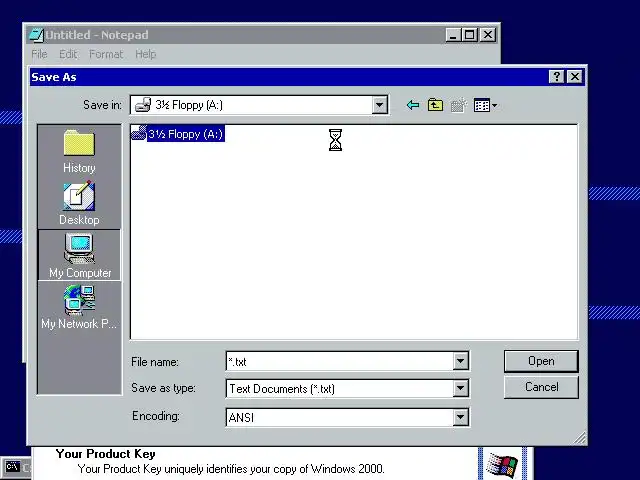The height and width of the screenshot is (480, 640).
Task: Open Notepad's File menu
Action: (39, 54)
